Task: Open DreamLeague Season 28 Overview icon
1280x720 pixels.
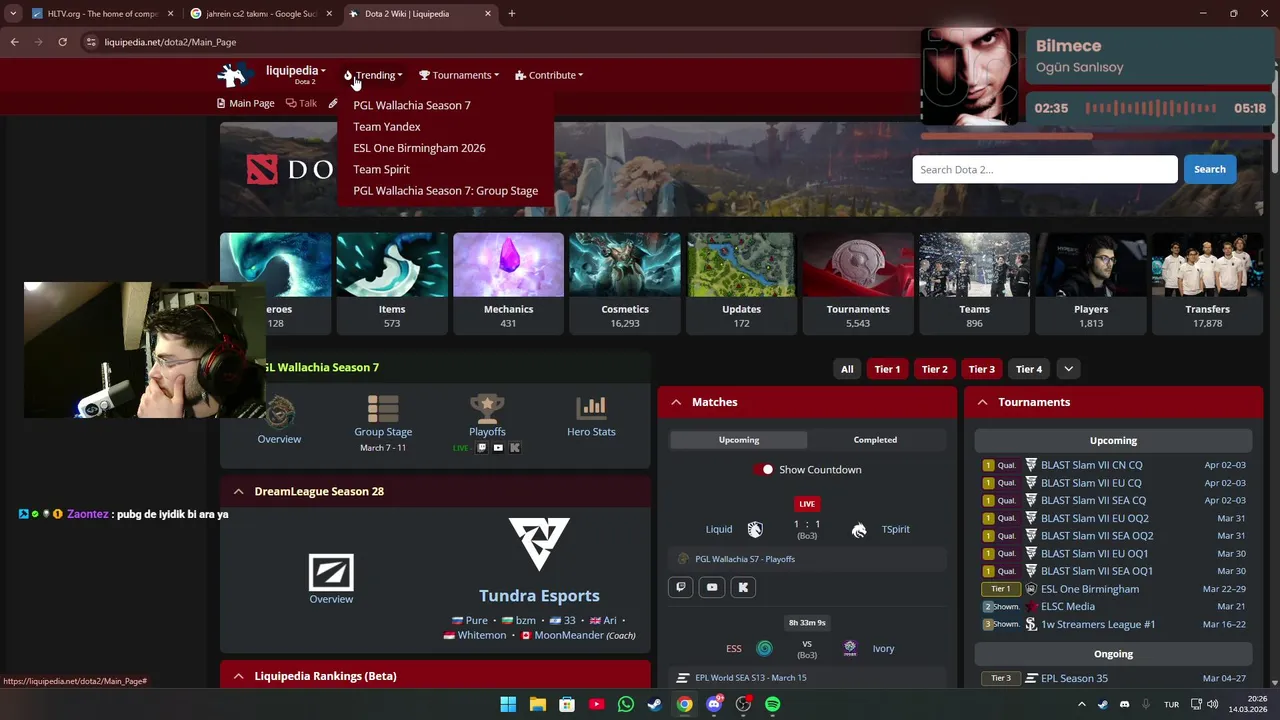Action: pyautogui.click(x=331, y=572)
